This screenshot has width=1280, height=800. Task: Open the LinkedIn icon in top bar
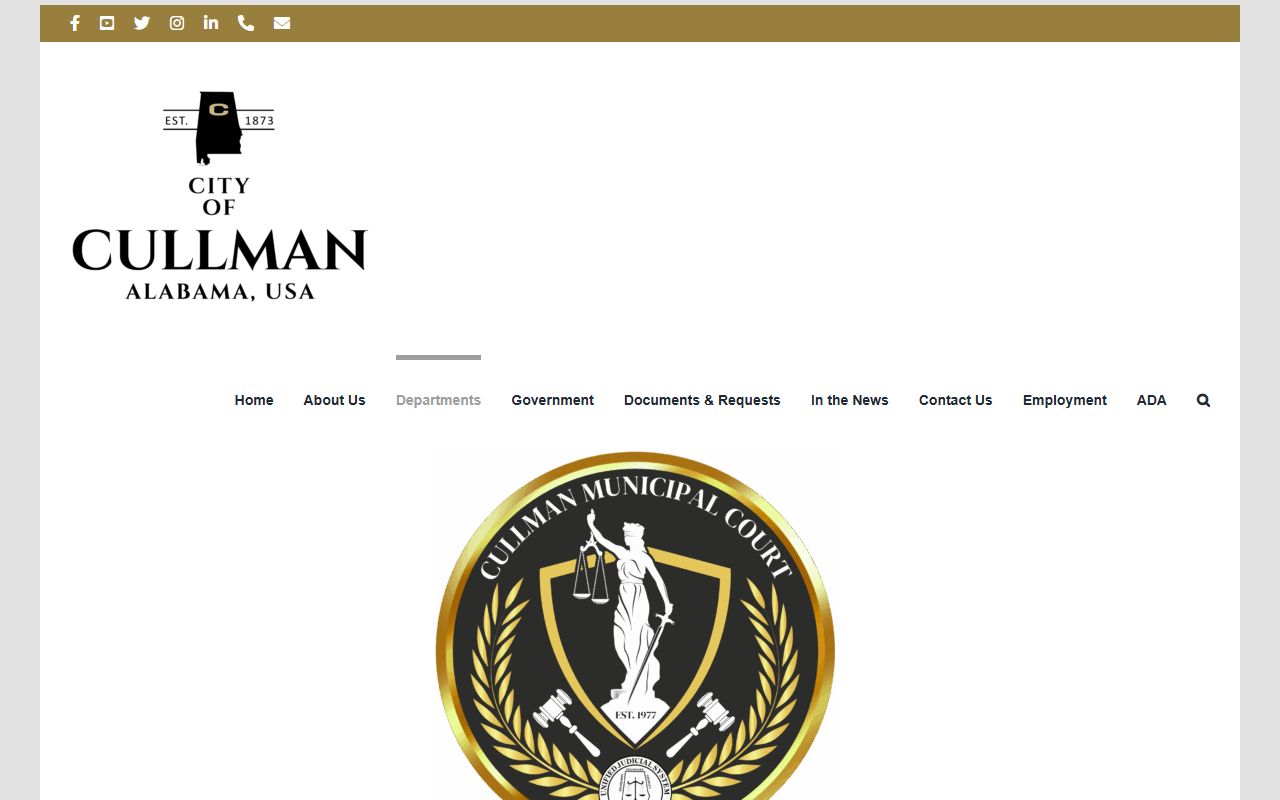211,23
